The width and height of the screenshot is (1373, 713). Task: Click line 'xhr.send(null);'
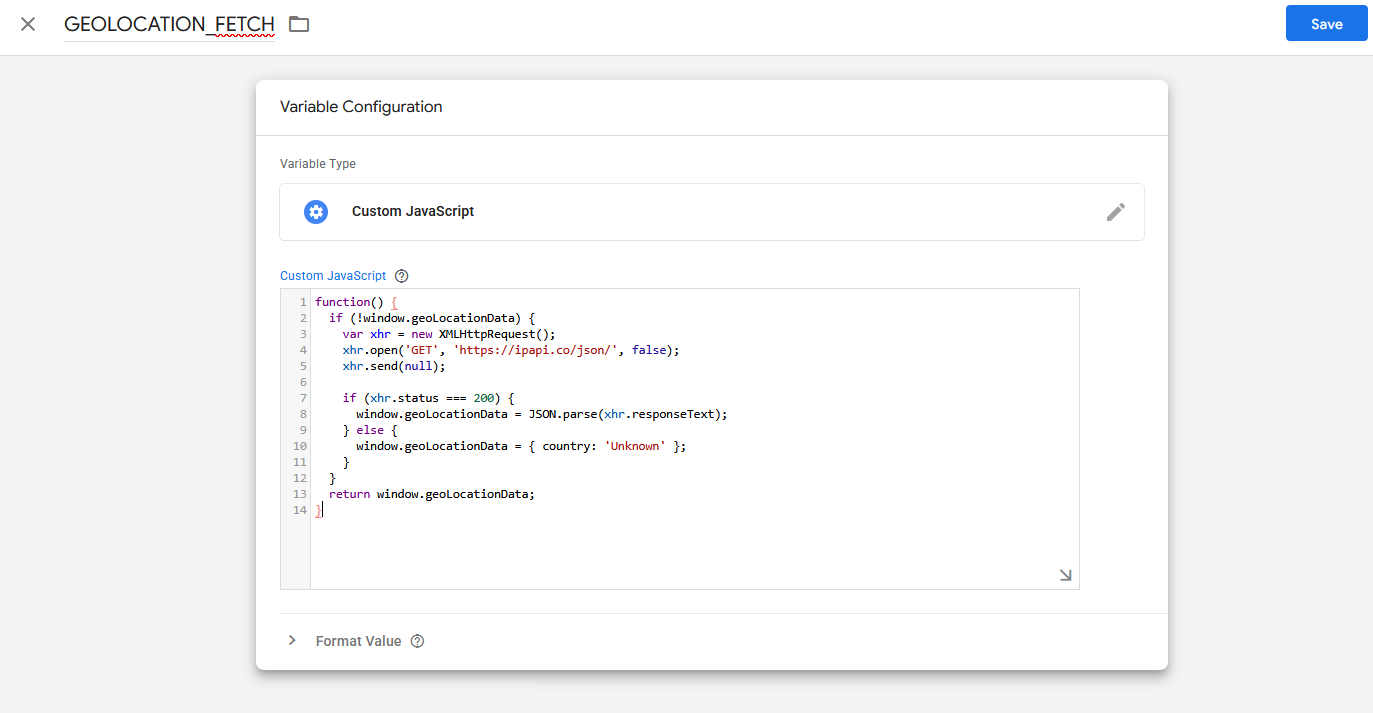coord(394,366)
